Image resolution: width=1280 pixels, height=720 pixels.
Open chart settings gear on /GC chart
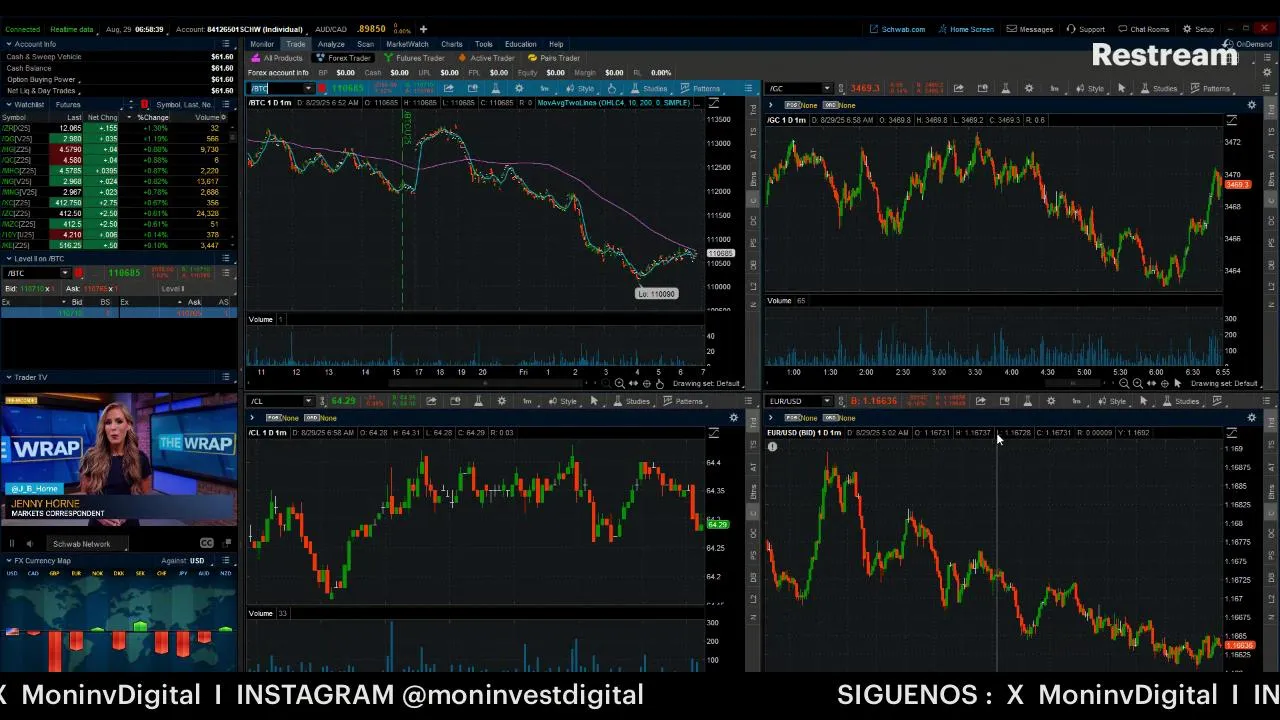[x=1029, y=89]
